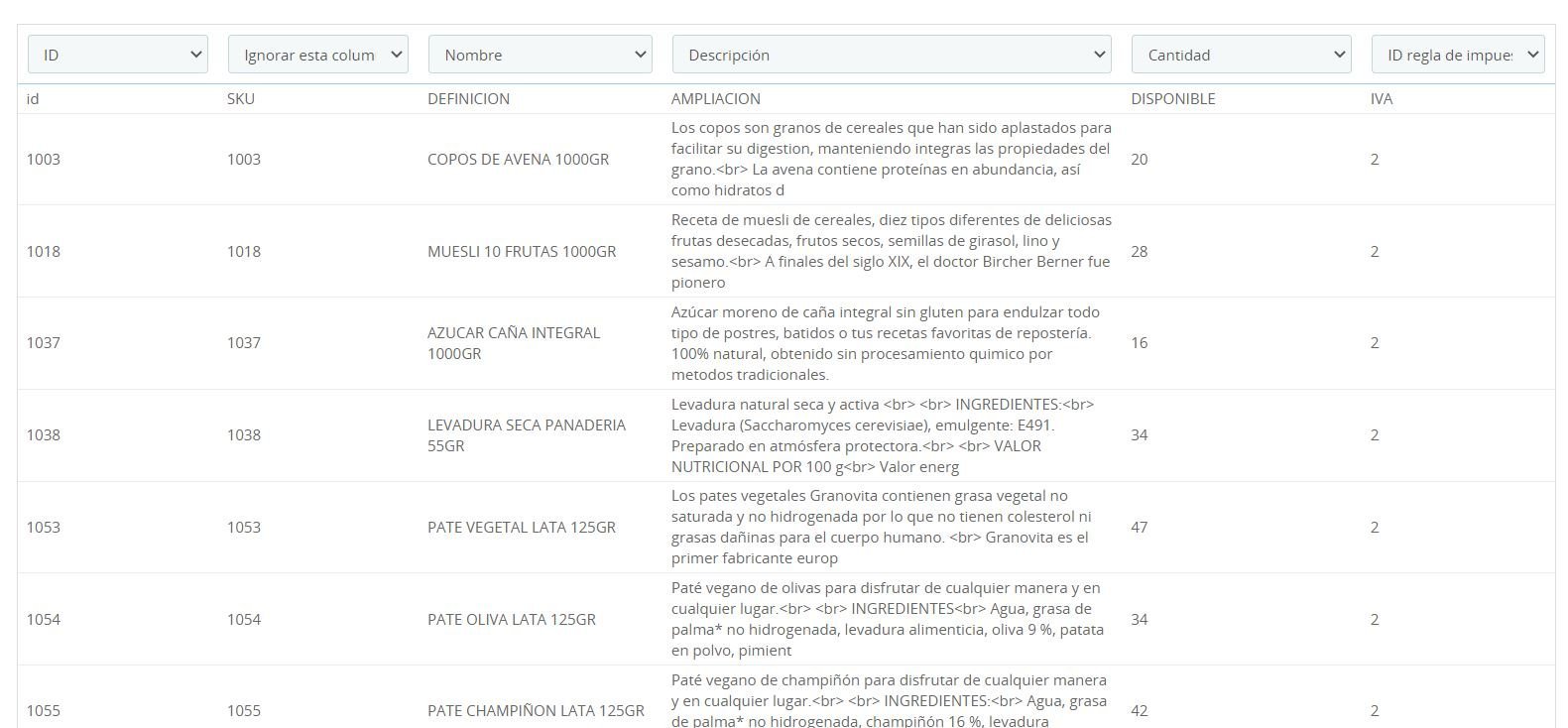
Task: Click IVA value 2 in COPOS DE AVENA row
Action: point(1375,160)
